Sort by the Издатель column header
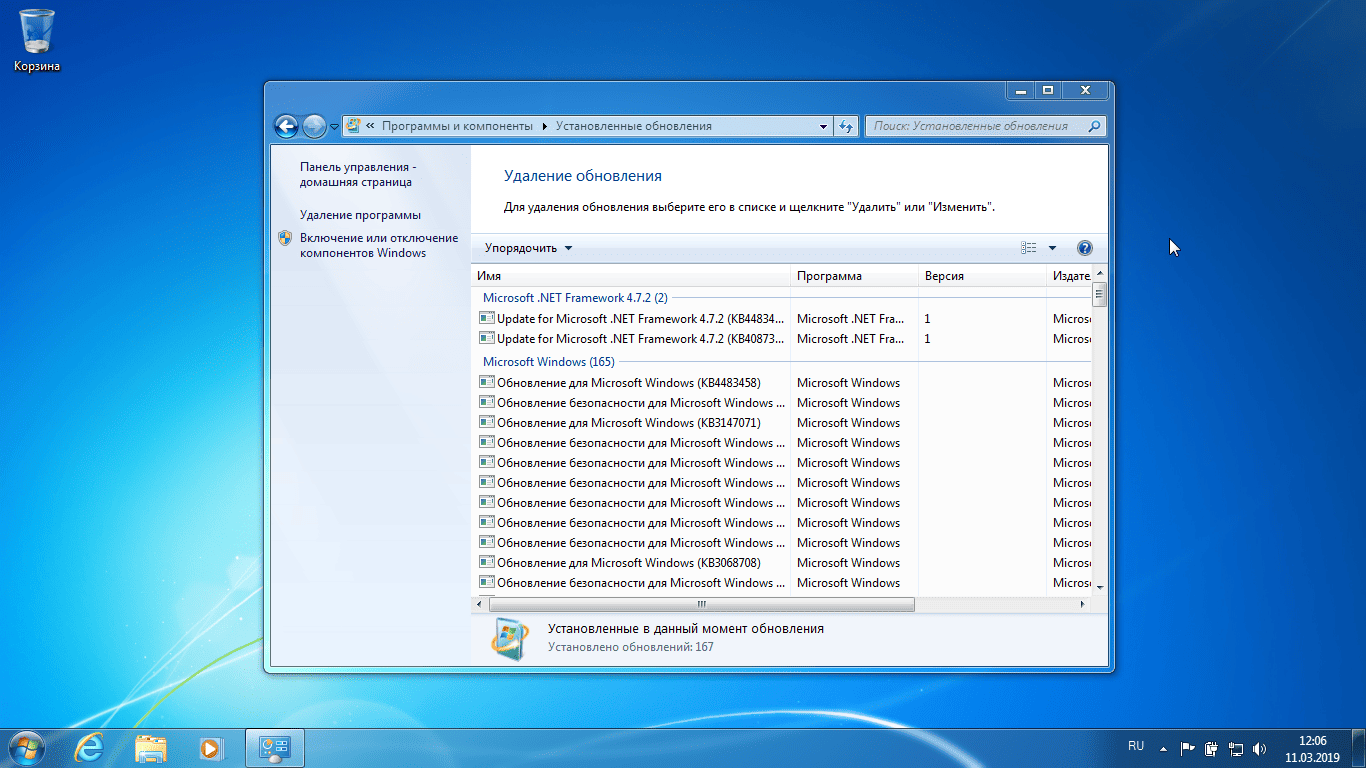This screenshot has height=768, width=1366. point(1069,276)
